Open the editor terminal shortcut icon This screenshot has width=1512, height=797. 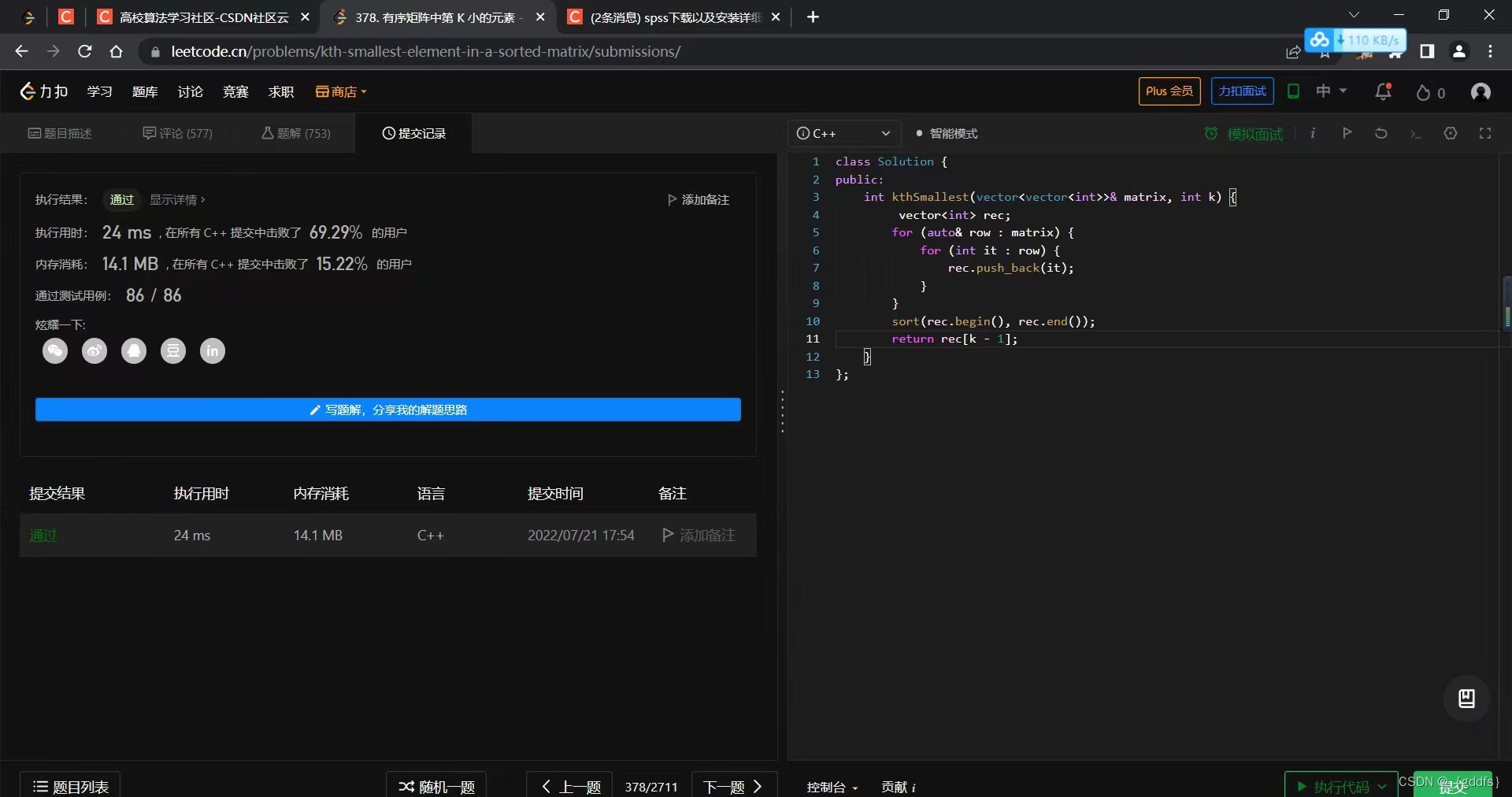1416,134
